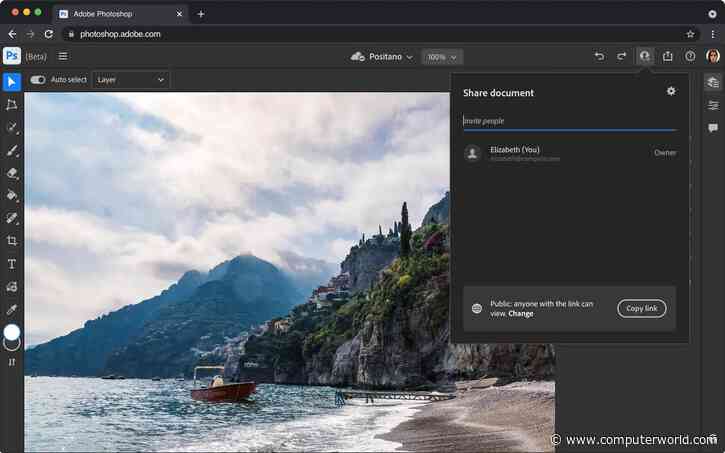
Task: Toggle the Auto select switch
Action: (37, 80)
